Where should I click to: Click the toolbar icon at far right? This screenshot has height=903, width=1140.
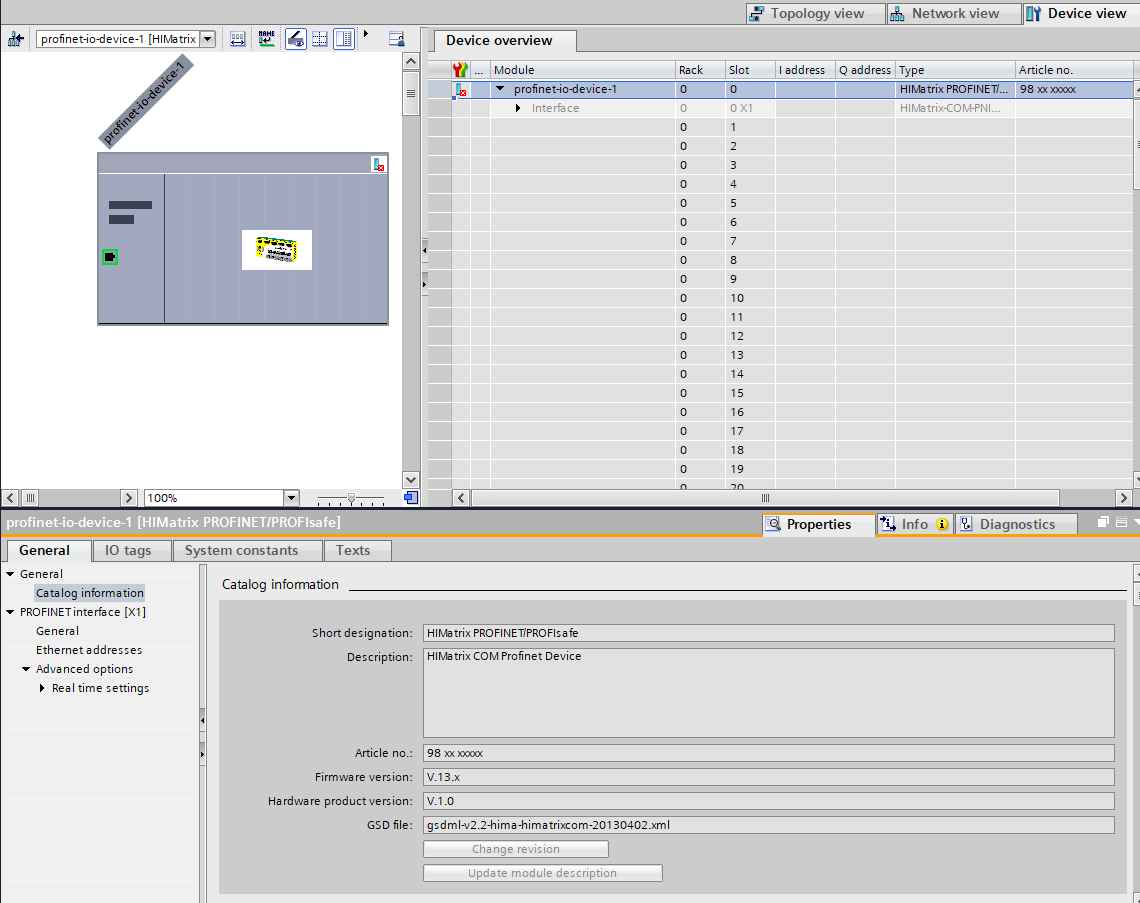click(x=396, y=39)
